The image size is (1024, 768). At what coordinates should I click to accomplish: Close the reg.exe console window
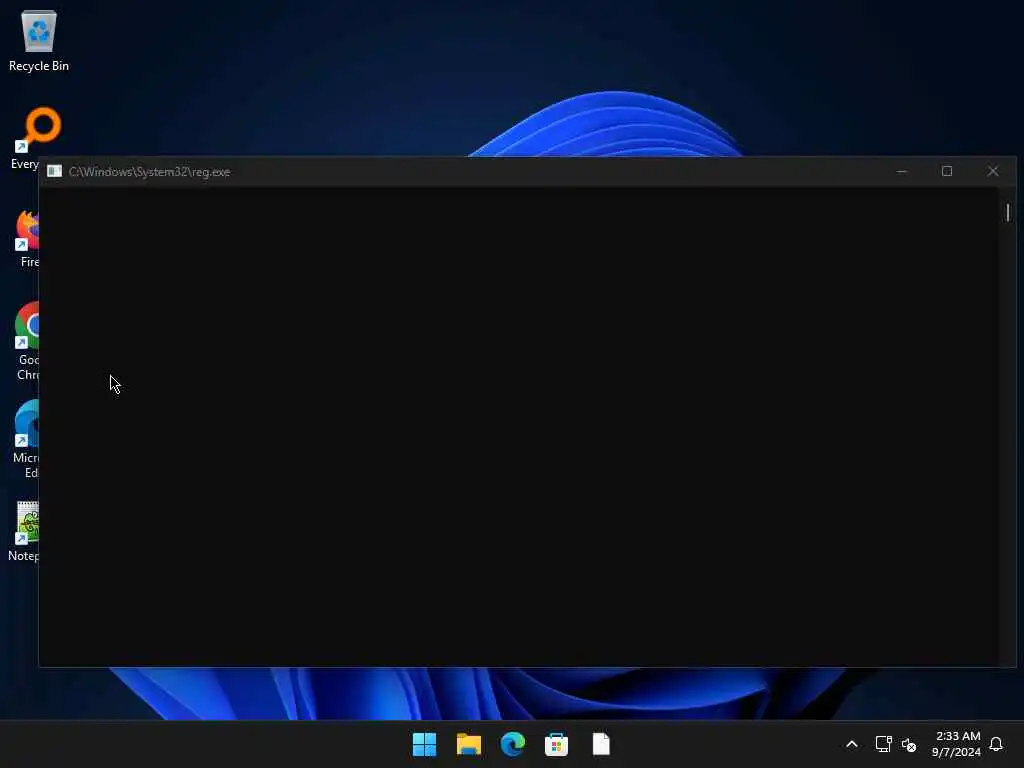(993, 171)
